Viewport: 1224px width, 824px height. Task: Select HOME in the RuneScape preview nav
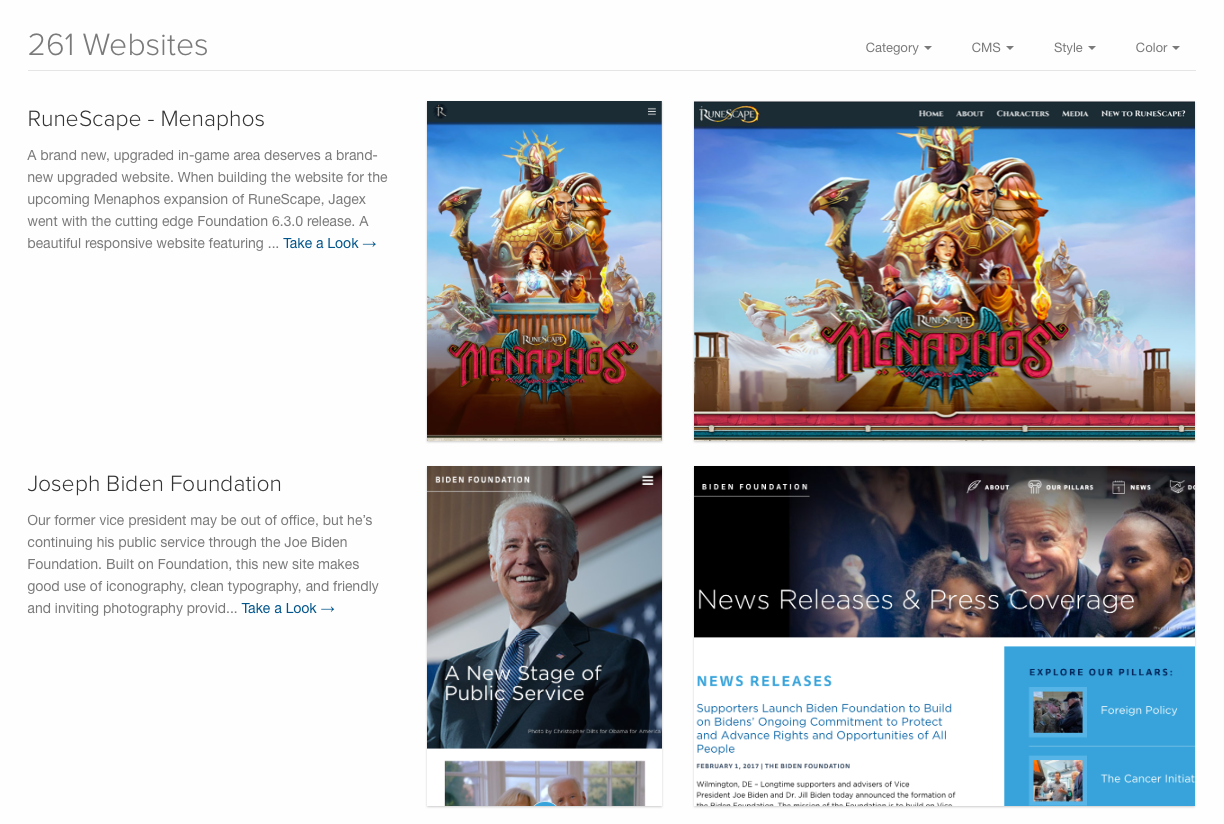pyautogui.click(x=931, y=114)
